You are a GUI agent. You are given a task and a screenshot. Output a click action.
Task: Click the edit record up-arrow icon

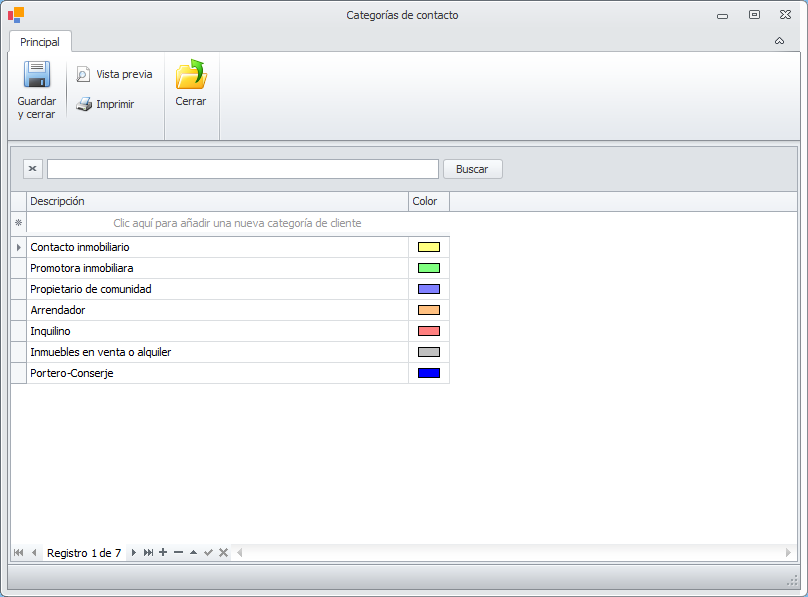pyautogui.click(x=193, y=553)
